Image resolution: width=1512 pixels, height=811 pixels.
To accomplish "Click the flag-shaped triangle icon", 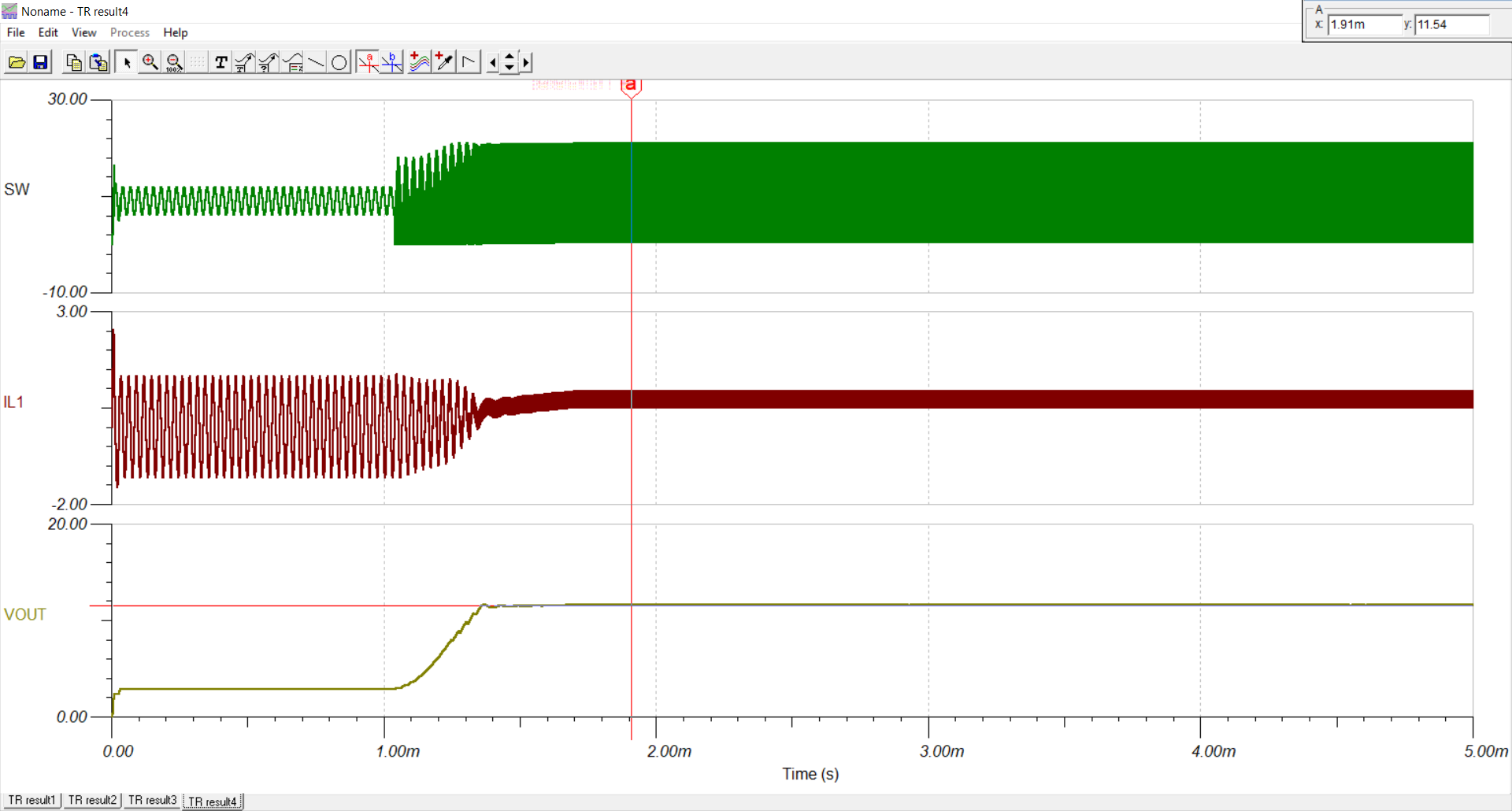I will tap(469, 62).
